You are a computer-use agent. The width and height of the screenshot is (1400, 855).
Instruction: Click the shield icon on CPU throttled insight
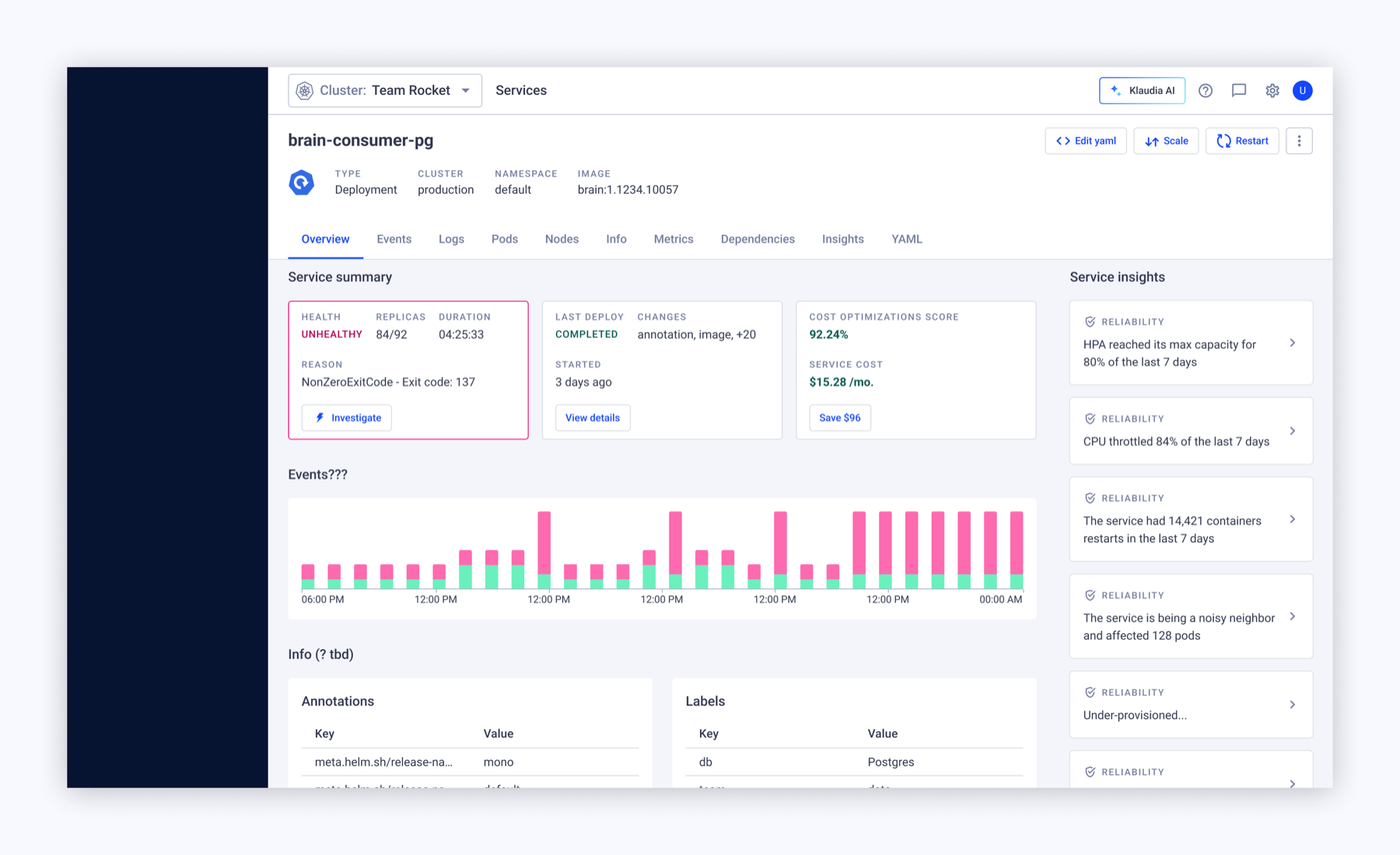pos(1090,419)
